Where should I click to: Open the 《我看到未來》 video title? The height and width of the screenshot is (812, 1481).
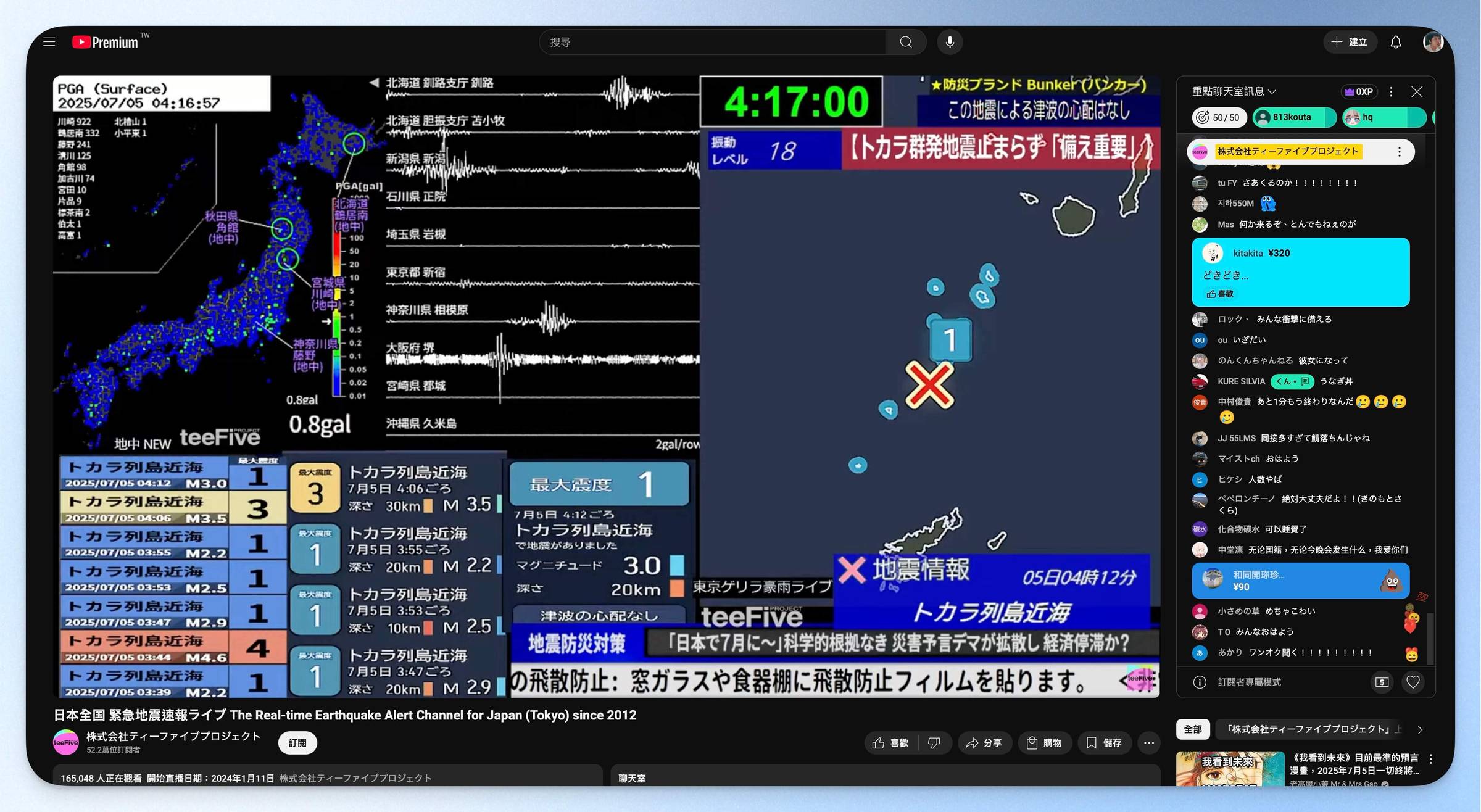coord(1354,764)
